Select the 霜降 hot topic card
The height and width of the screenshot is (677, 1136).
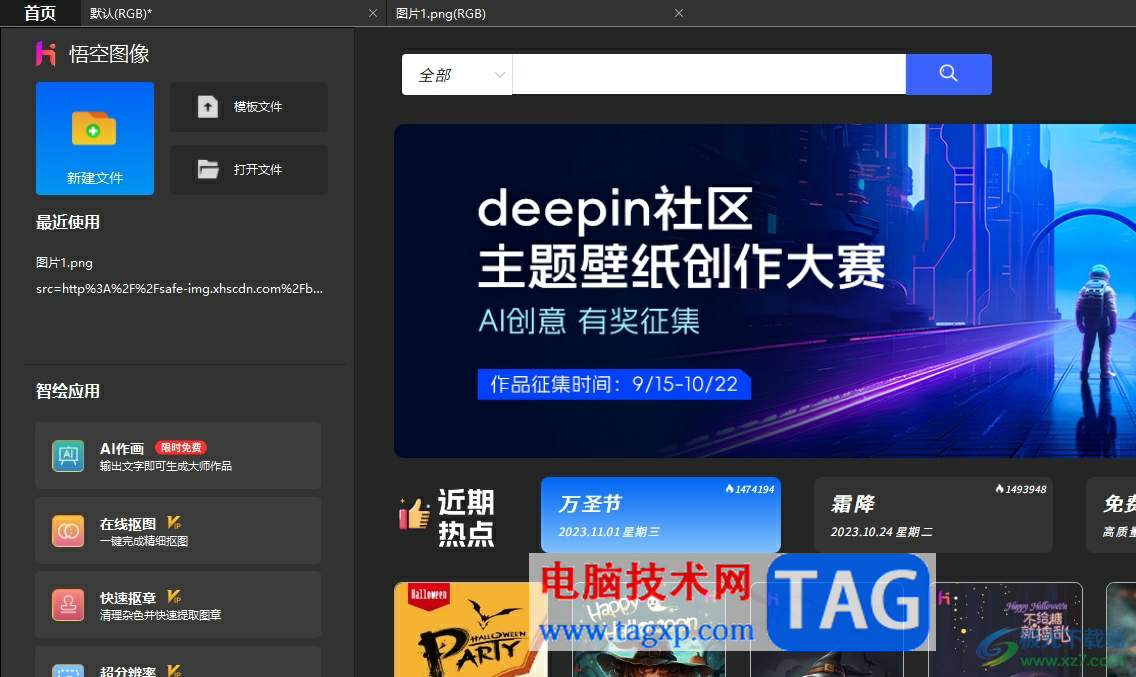[933, 515]
